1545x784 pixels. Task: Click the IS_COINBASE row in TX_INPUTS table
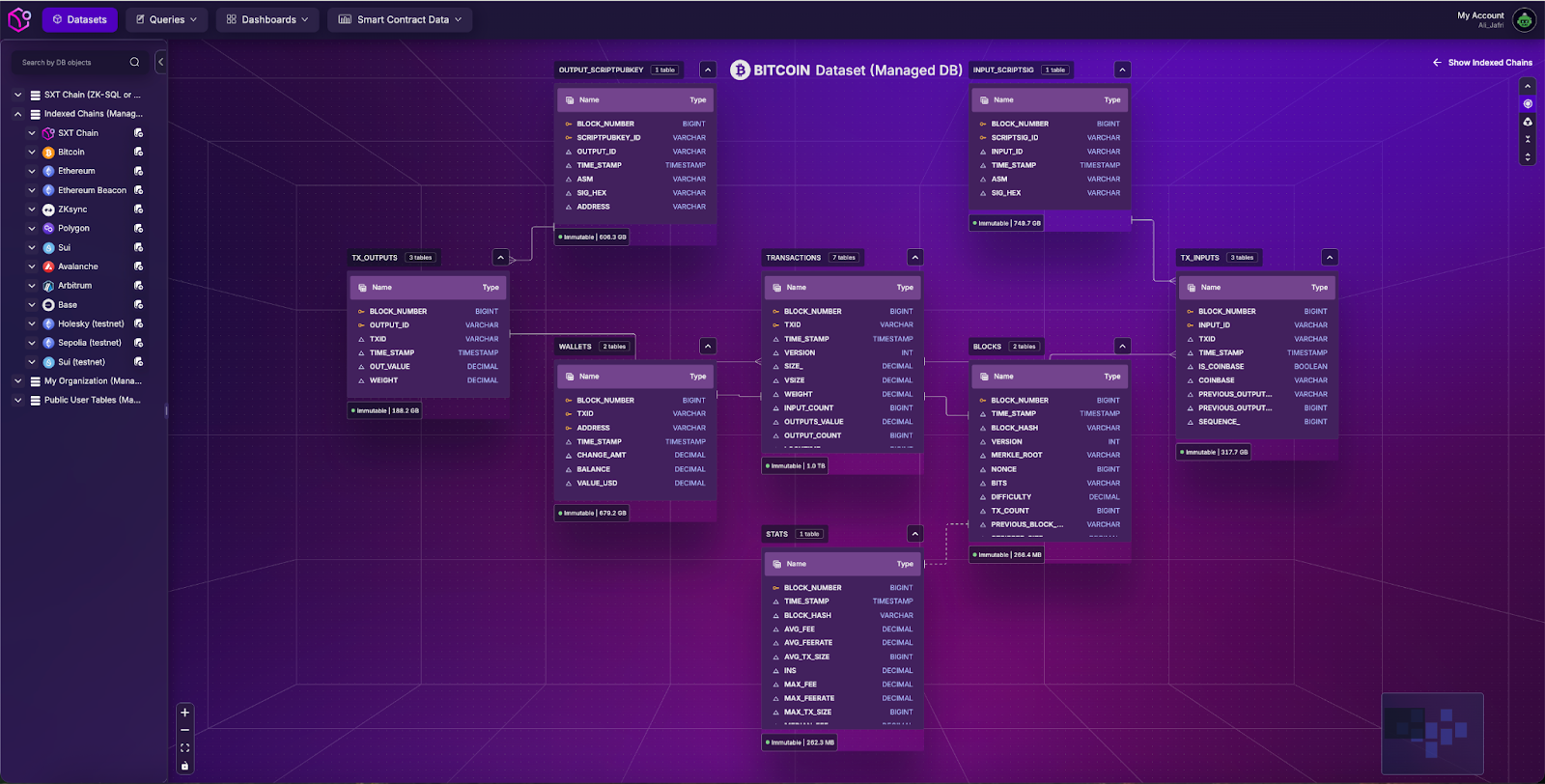[1257, 367]
